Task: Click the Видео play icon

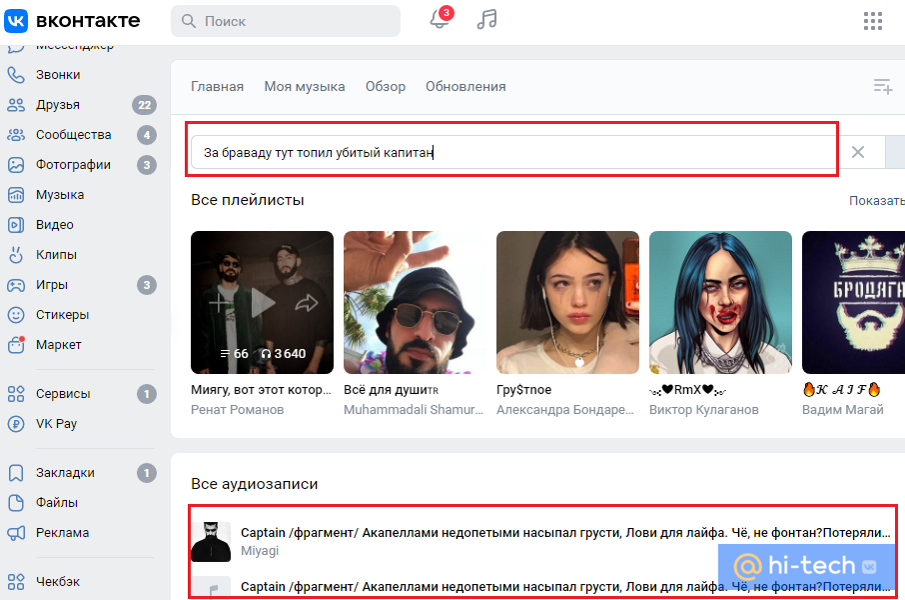Action: 16,224
